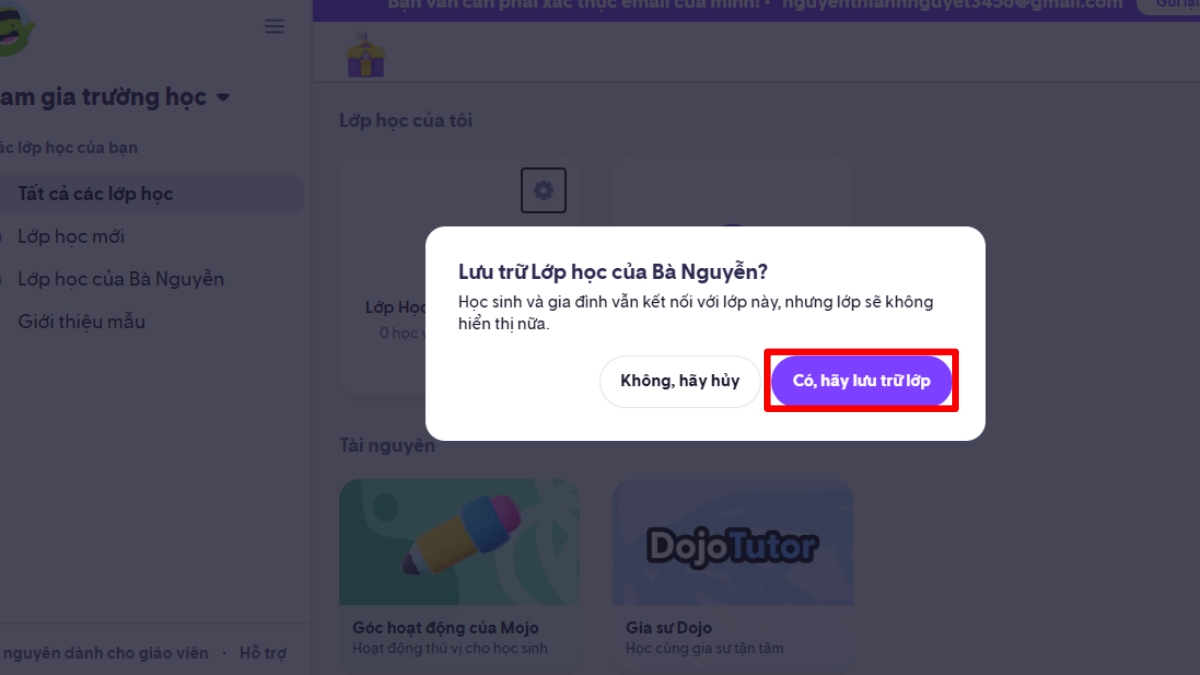Screen dimensions: 1200x675
Task: Click the class settings gear icon
Action: (x=543, y=190)
